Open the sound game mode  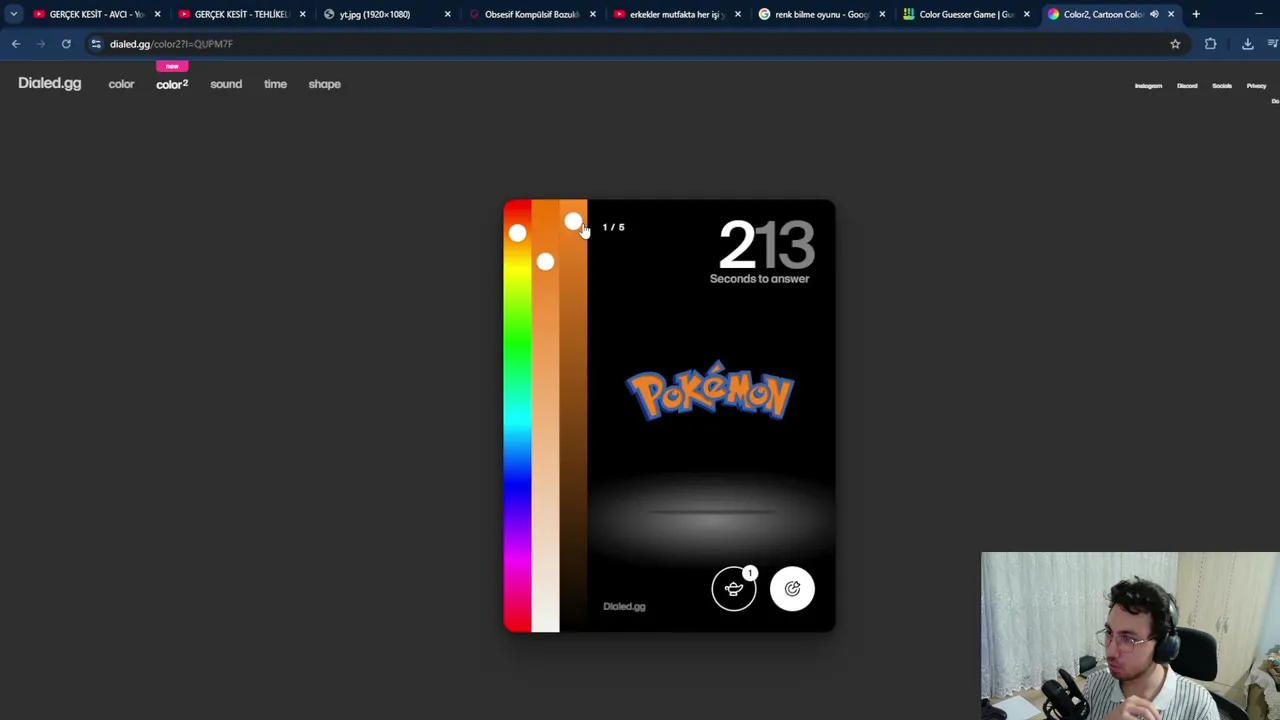coord(226,84)
